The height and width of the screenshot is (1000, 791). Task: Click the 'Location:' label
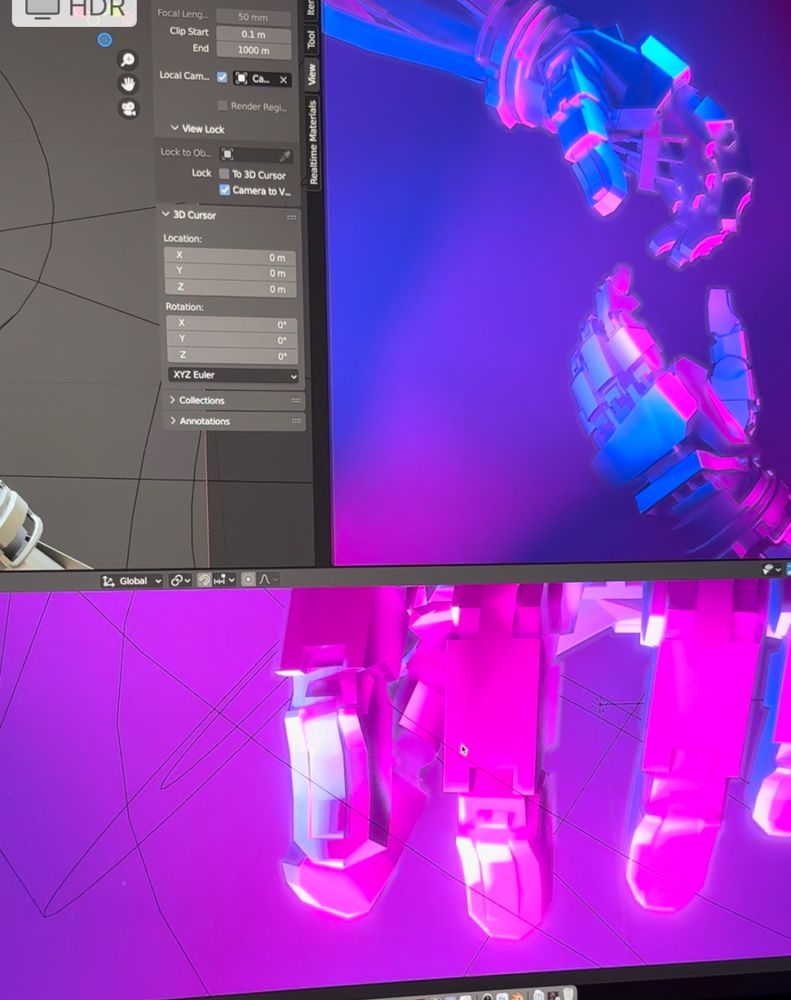point(182,238)
